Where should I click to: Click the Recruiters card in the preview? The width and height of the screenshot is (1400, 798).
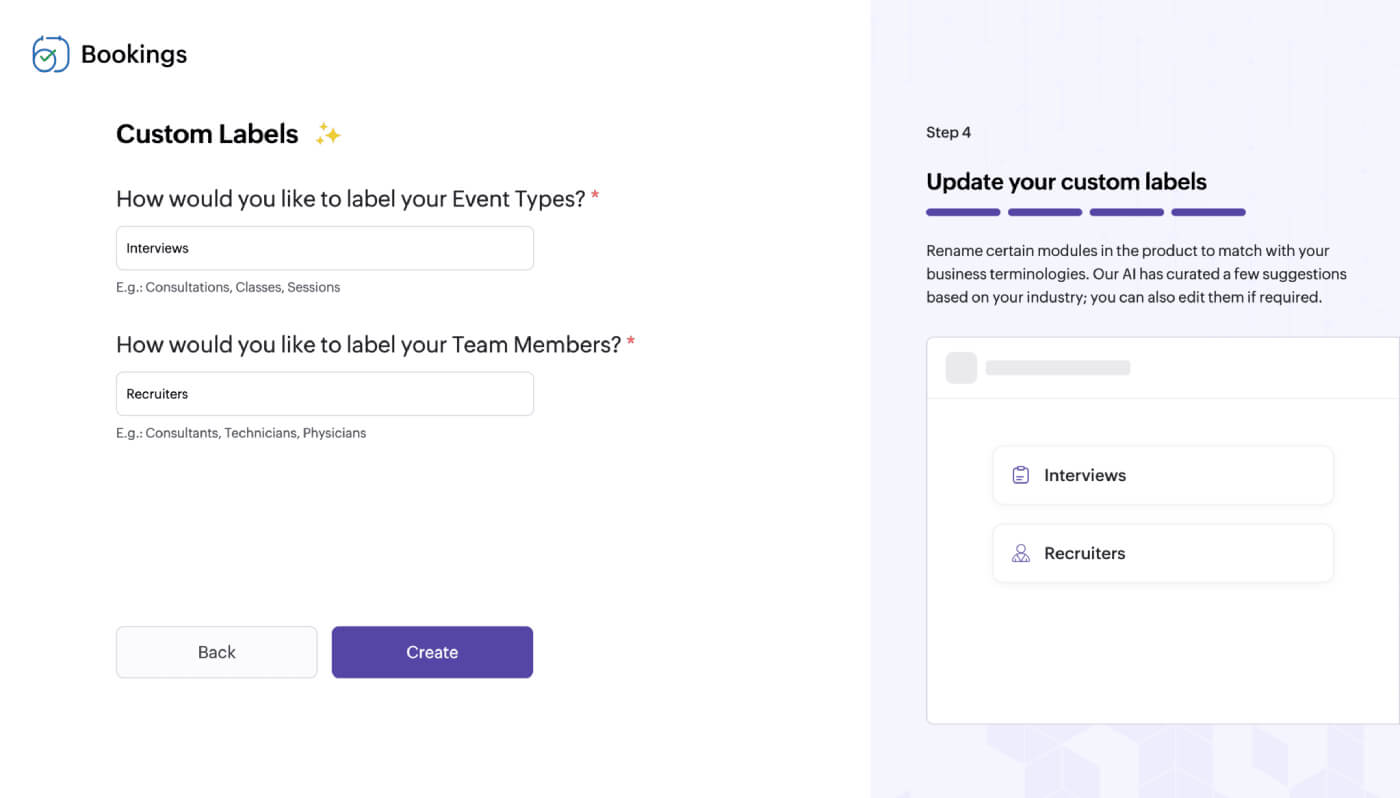pyautogui.click(x=1162, y=552)
